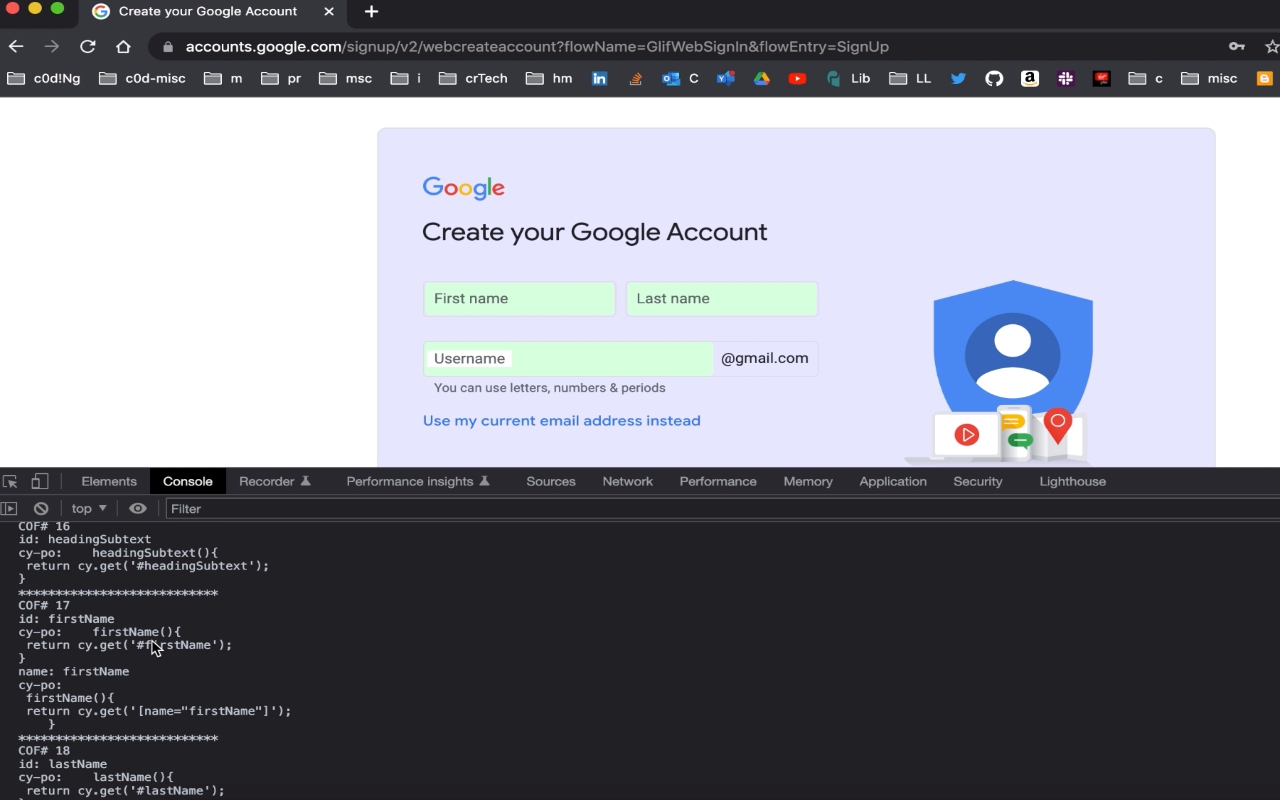This screenshot has width=1280, height=800.
Task: Open Stack Overflow bookmark
Action: tap(635, 78)
